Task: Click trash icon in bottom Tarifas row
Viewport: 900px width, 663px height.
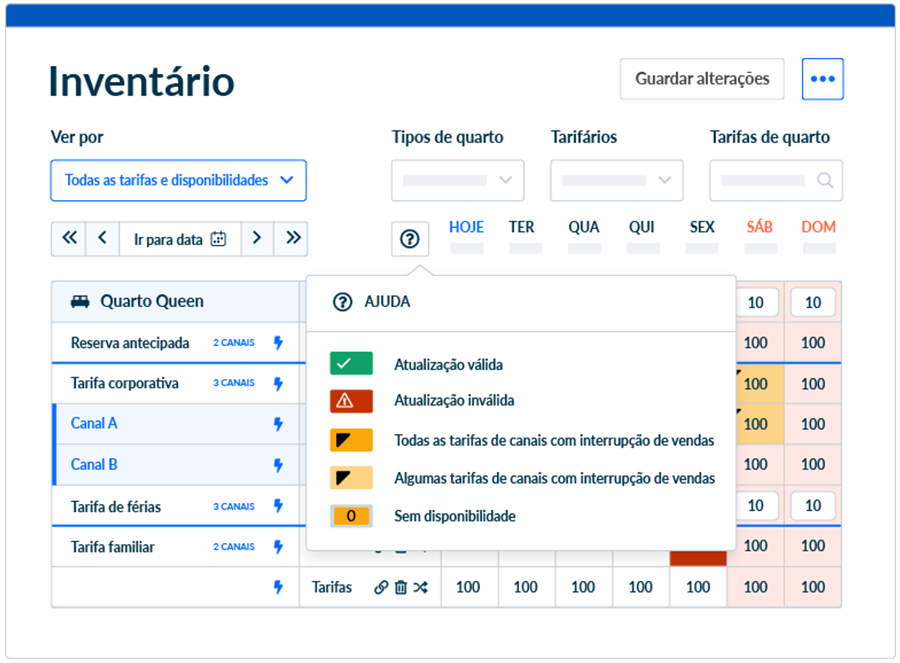Action: point(400,588)
